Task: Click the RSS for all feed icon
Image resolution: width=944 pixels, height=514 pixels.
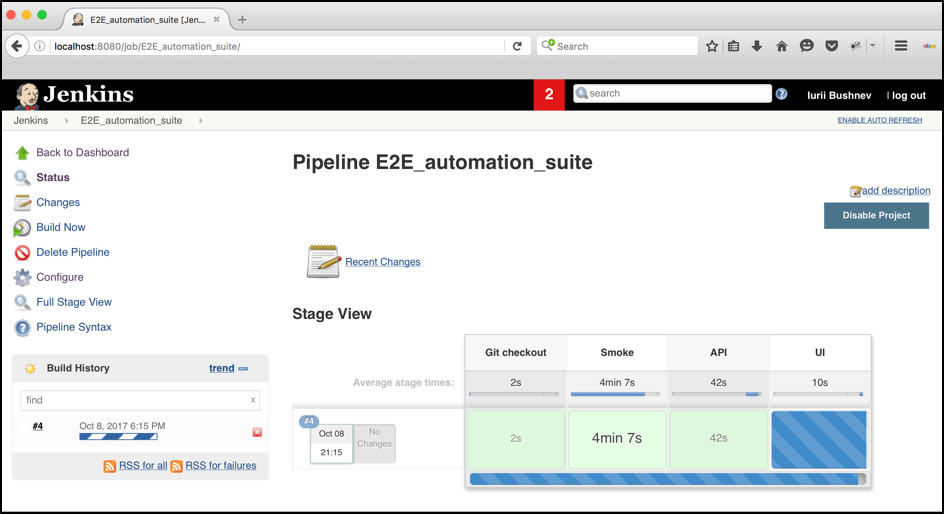Action: click(x=110, y=466)
